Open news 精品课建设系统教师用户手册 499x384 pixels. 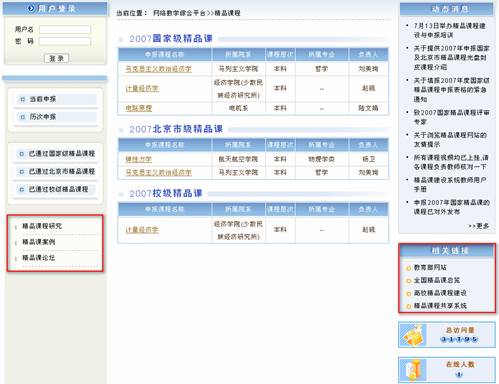tap(450, 184)
